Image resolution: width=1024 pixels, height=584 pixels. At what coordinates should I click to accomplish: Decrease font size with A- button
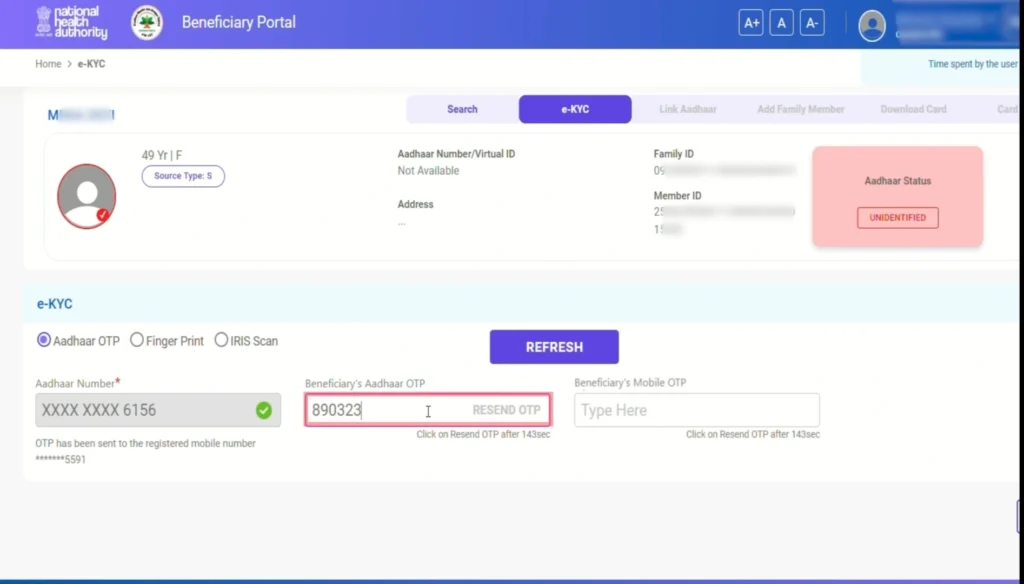812,23
